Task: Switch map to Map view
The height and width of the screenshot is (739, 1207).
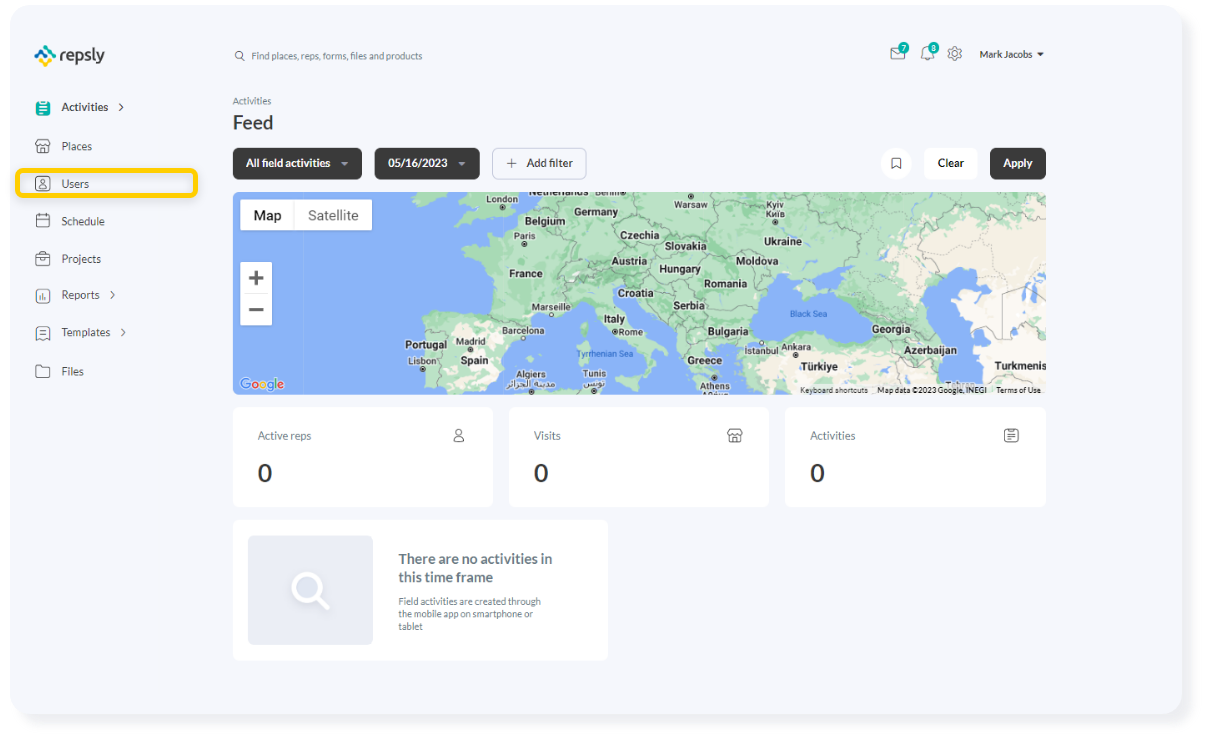Action: [267, 215]
